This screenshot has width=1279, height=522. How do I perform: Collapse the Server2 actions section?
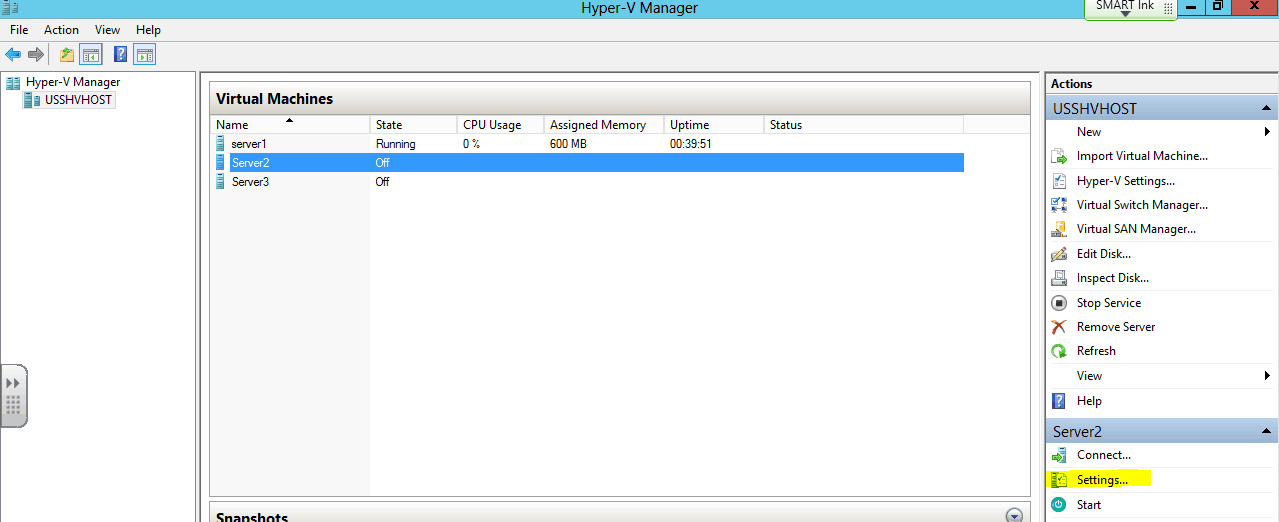pos(1267,432)
